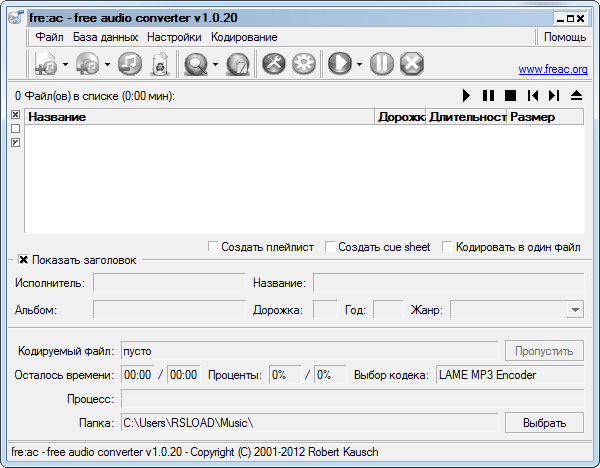Click the Альбом input field
The height and width of the screenshot is (468, 600).
coord(169,310)
